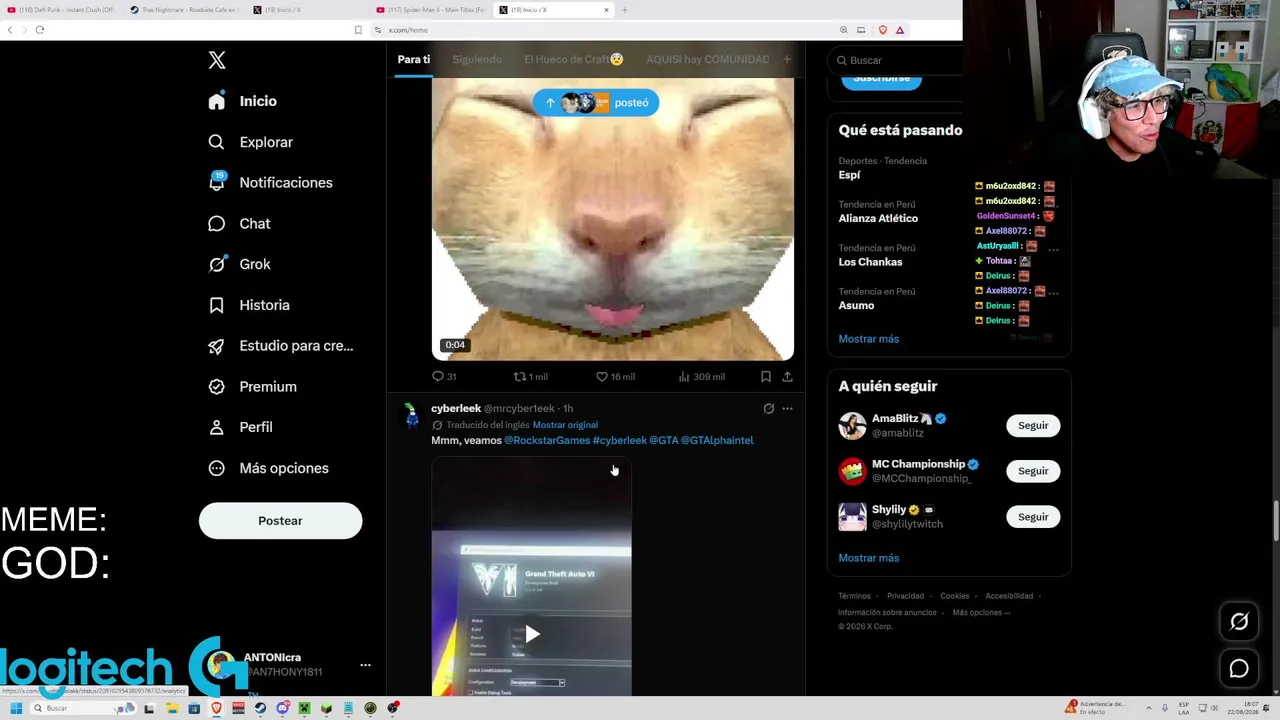Expand footer Más opciones link
Viewport: 1280px width, 720px height.
pyautogui.click(x=981, y=613)
